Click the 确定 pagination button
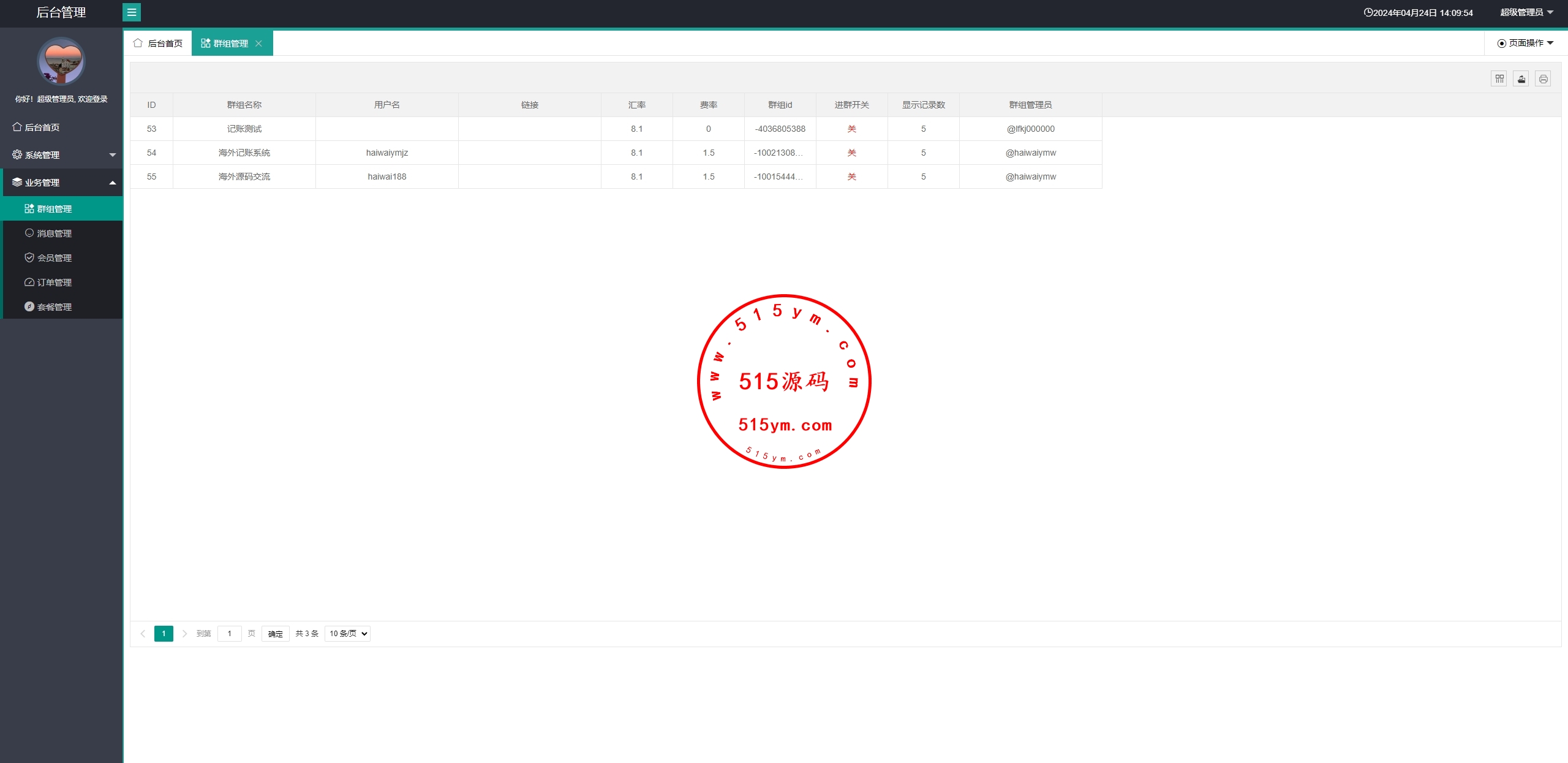The width and height of the screenshot is (1568, 763). (x=275, y=634)
